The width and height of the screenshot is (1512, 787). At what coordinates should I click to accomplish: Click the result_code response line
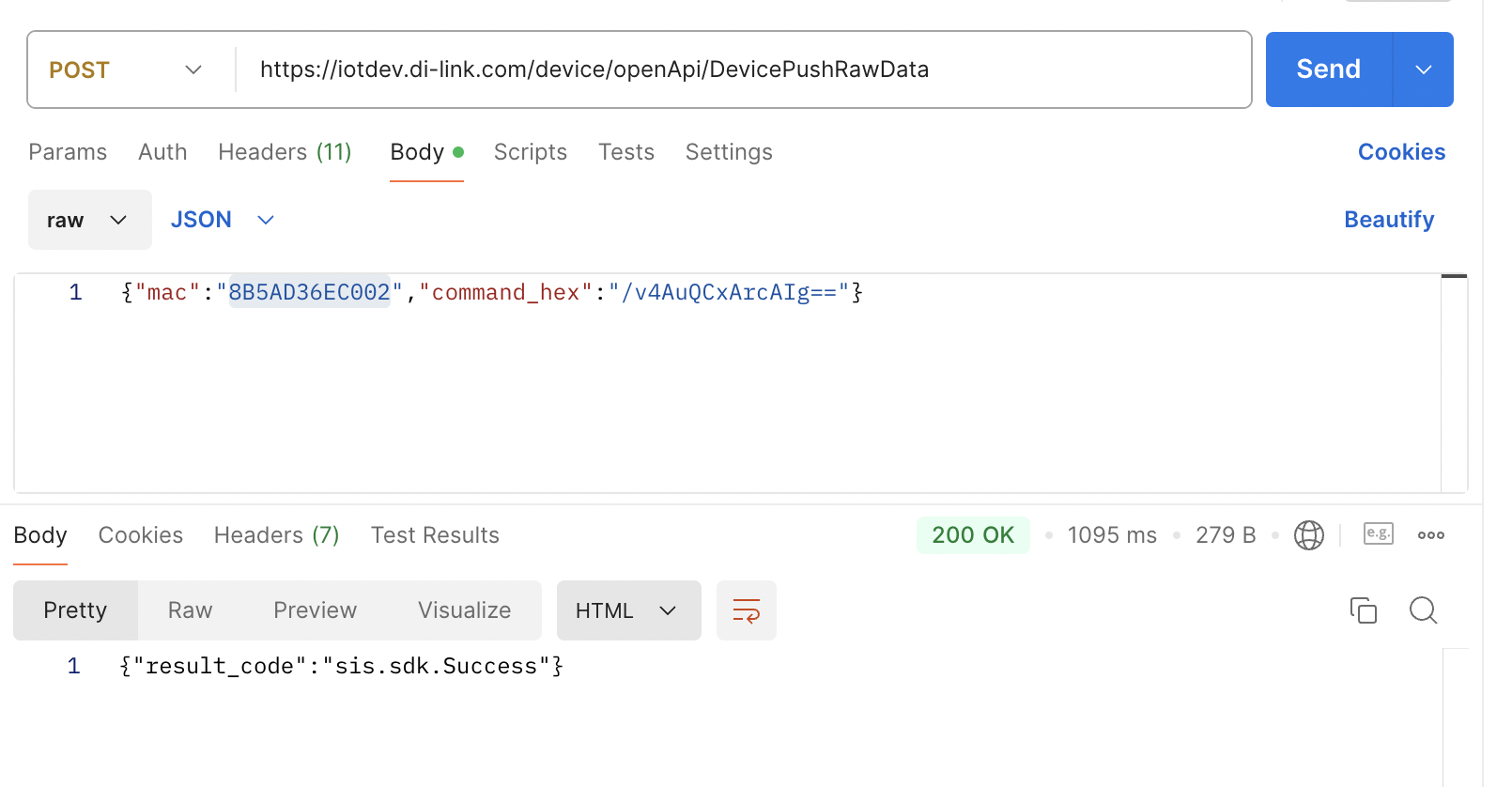341,667
